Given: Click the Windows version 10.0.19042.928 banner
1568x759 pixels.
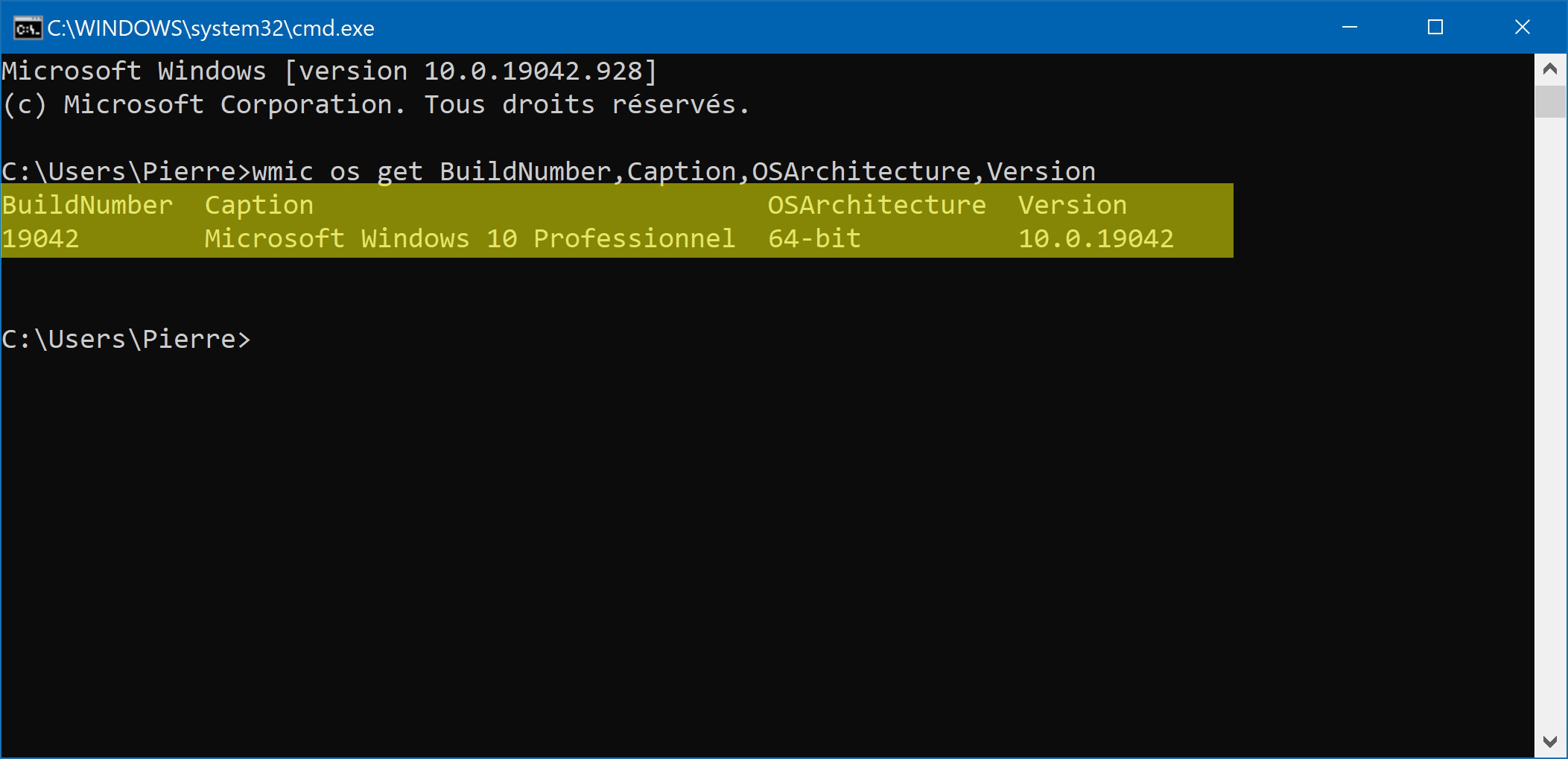Looking at the screenshot, I should pos(329,72).
